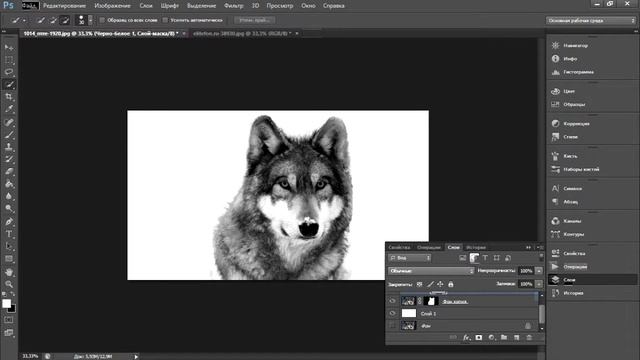Change screen mode from toolbox
640x360 pixels.
click(9, 333)
